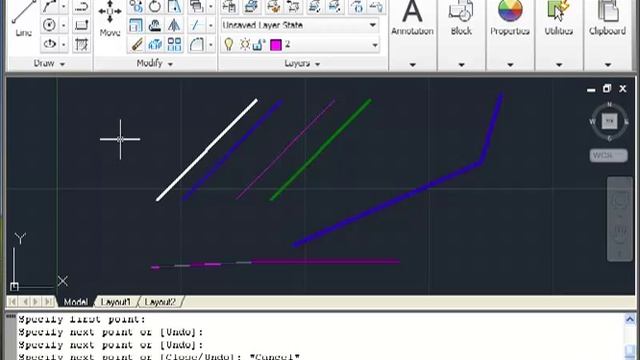Activate the Move tool
640x360 pixels.
pos(110,18)
